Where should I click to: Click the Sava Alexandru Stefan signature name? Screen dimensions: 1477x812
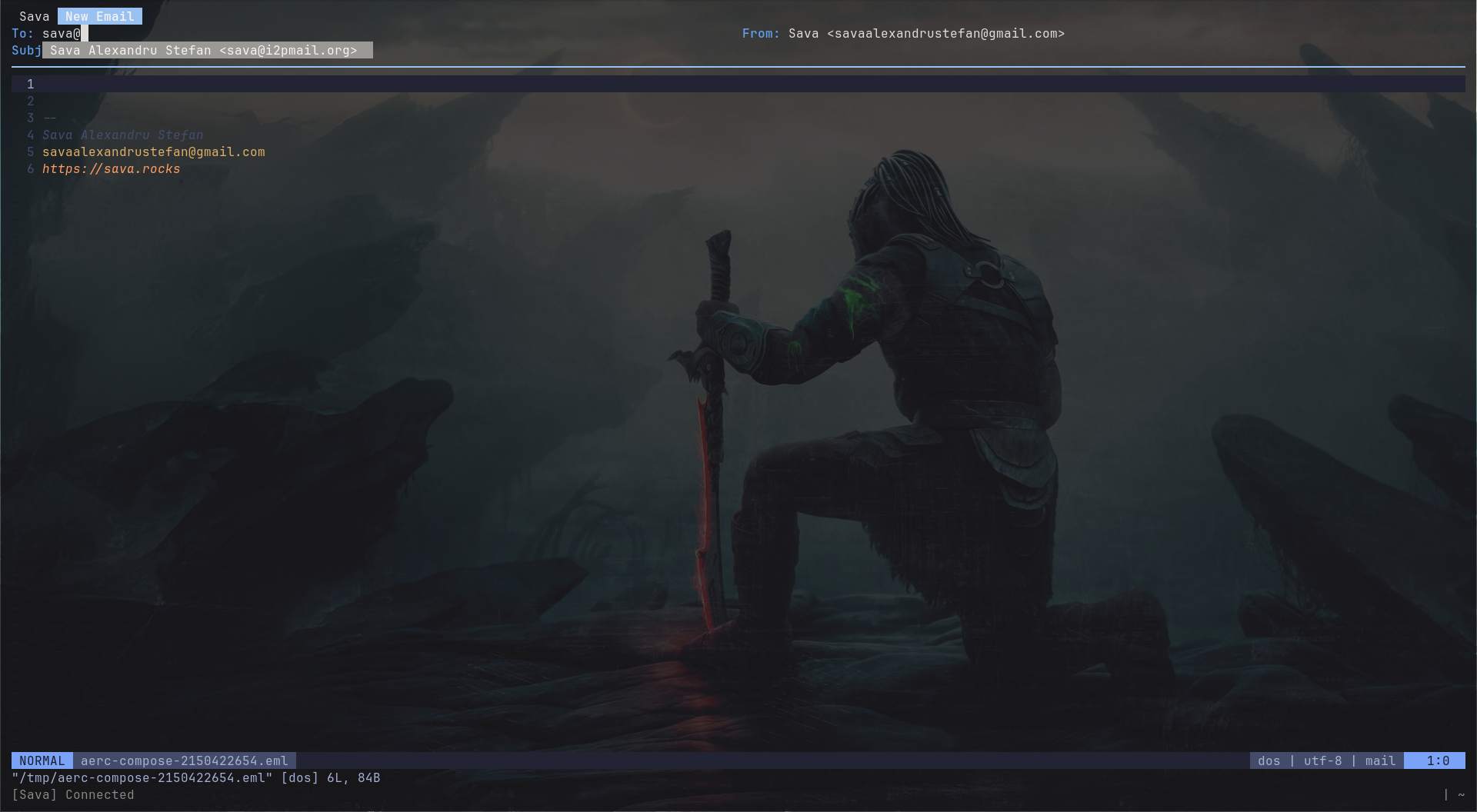pos(123,135)
